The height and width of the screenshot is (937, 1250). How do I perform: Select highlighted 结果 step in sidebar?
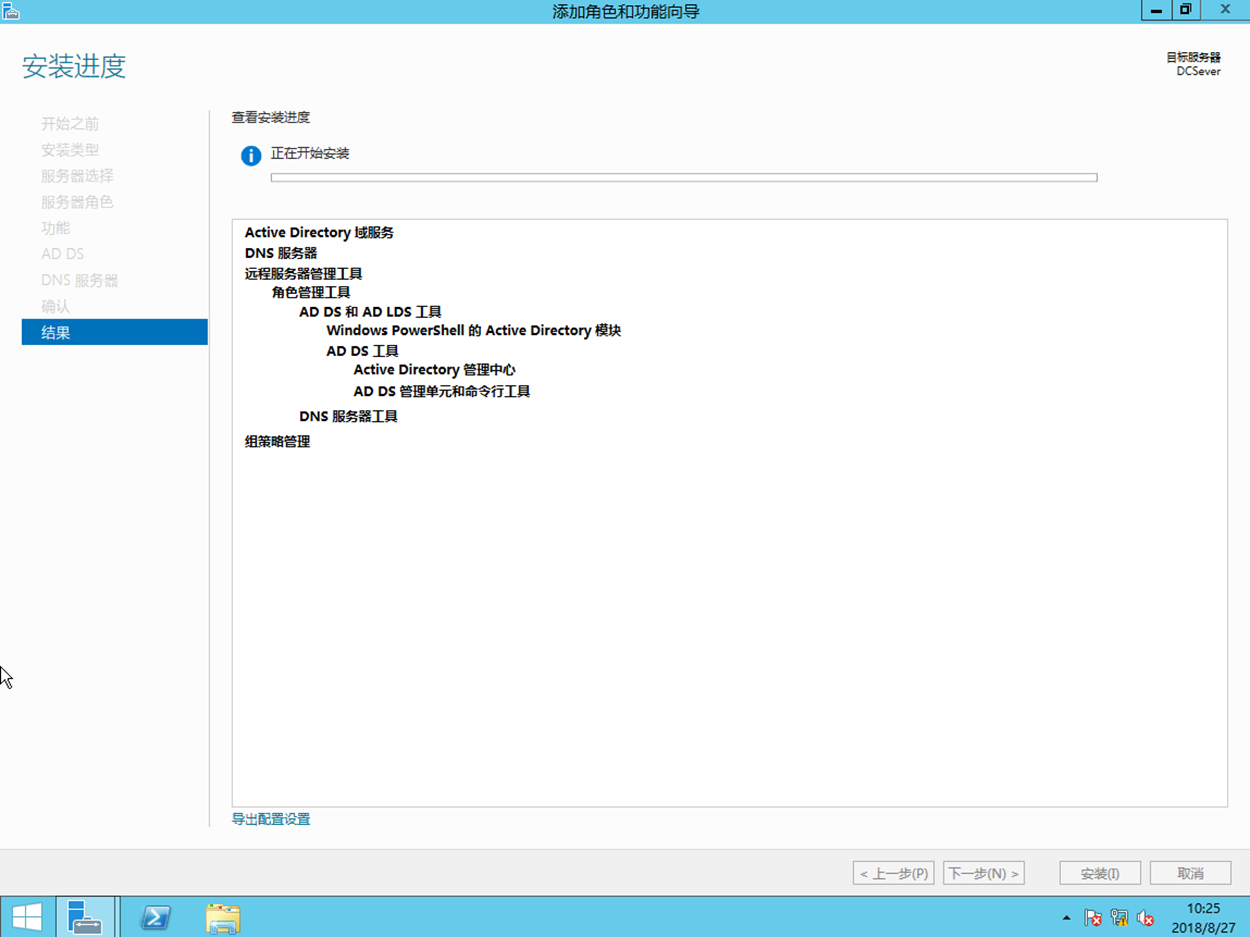(x=115, y=332)
